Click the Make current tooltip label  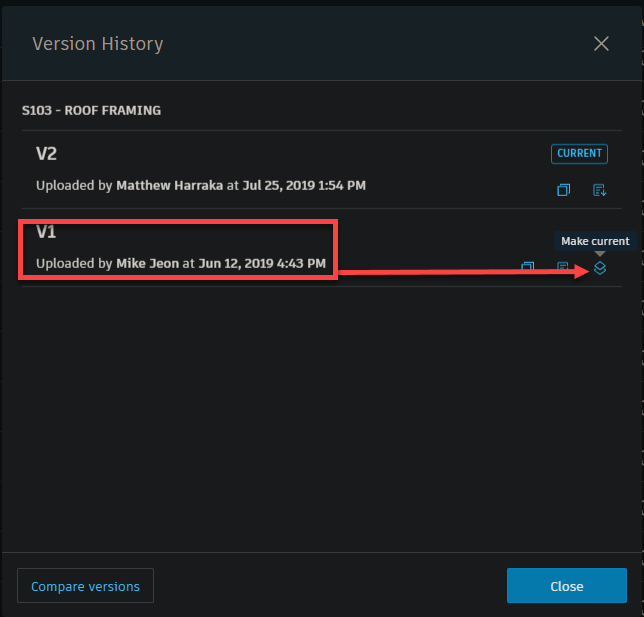[595, 241]
